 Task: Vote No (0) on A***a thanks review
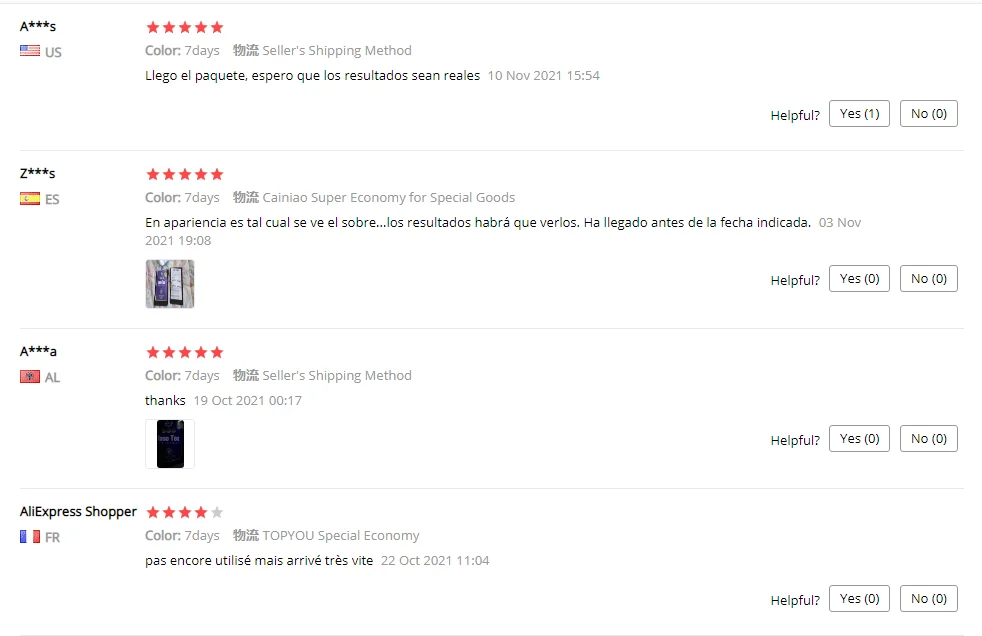click(x=929, y=438)
